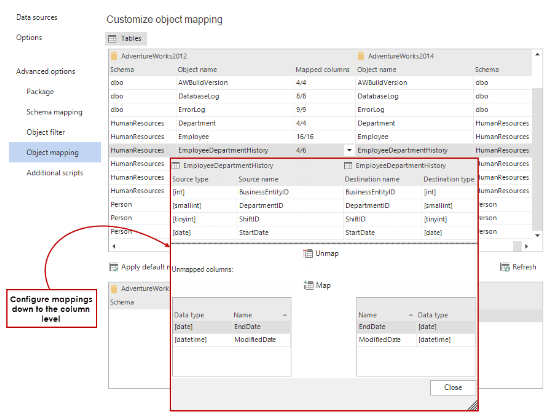Click the Unmap columns icon
551x419 pixels.
click(308, 253)
